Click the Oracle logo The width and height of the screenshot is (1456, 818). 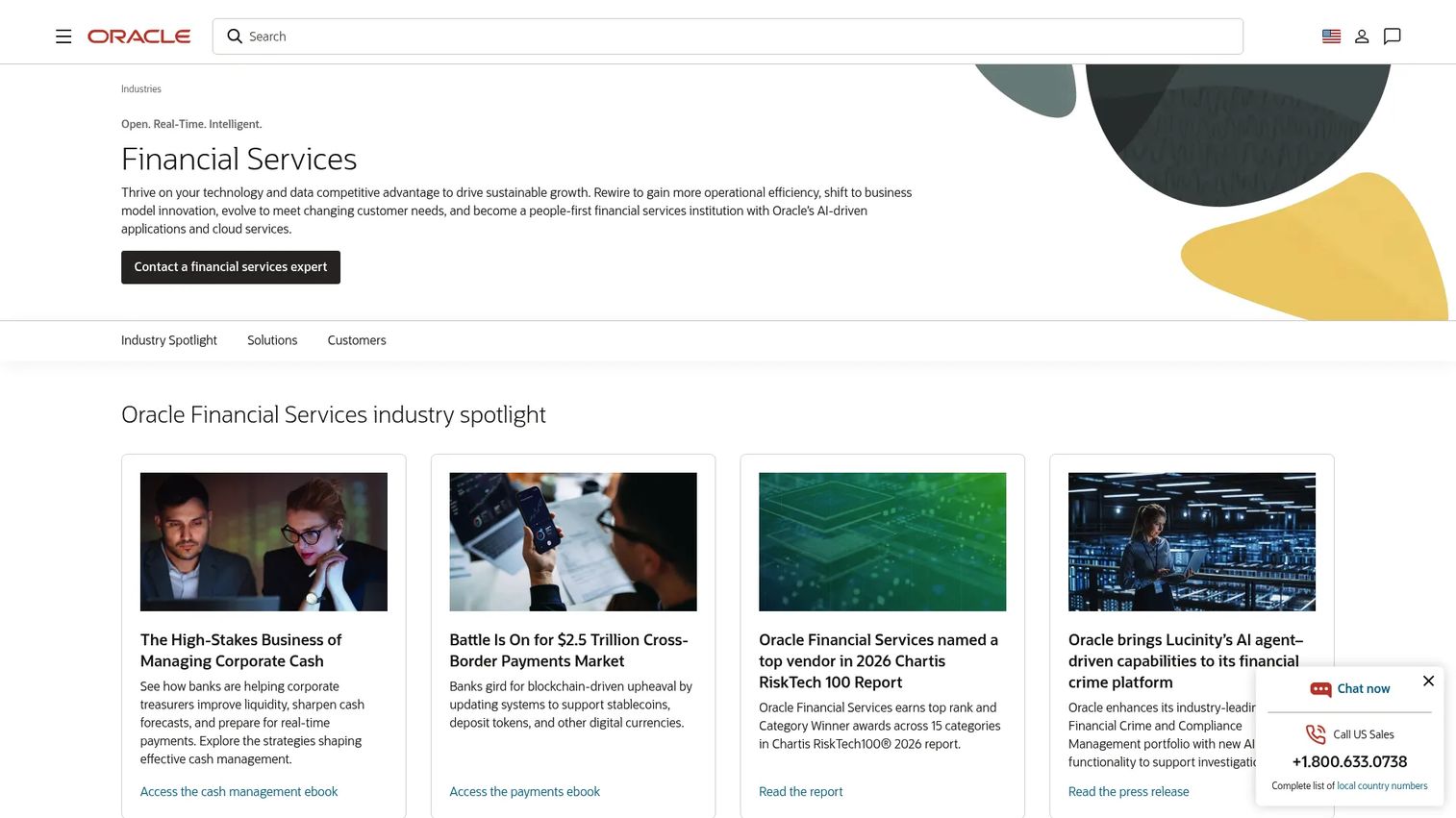point(139,37)
